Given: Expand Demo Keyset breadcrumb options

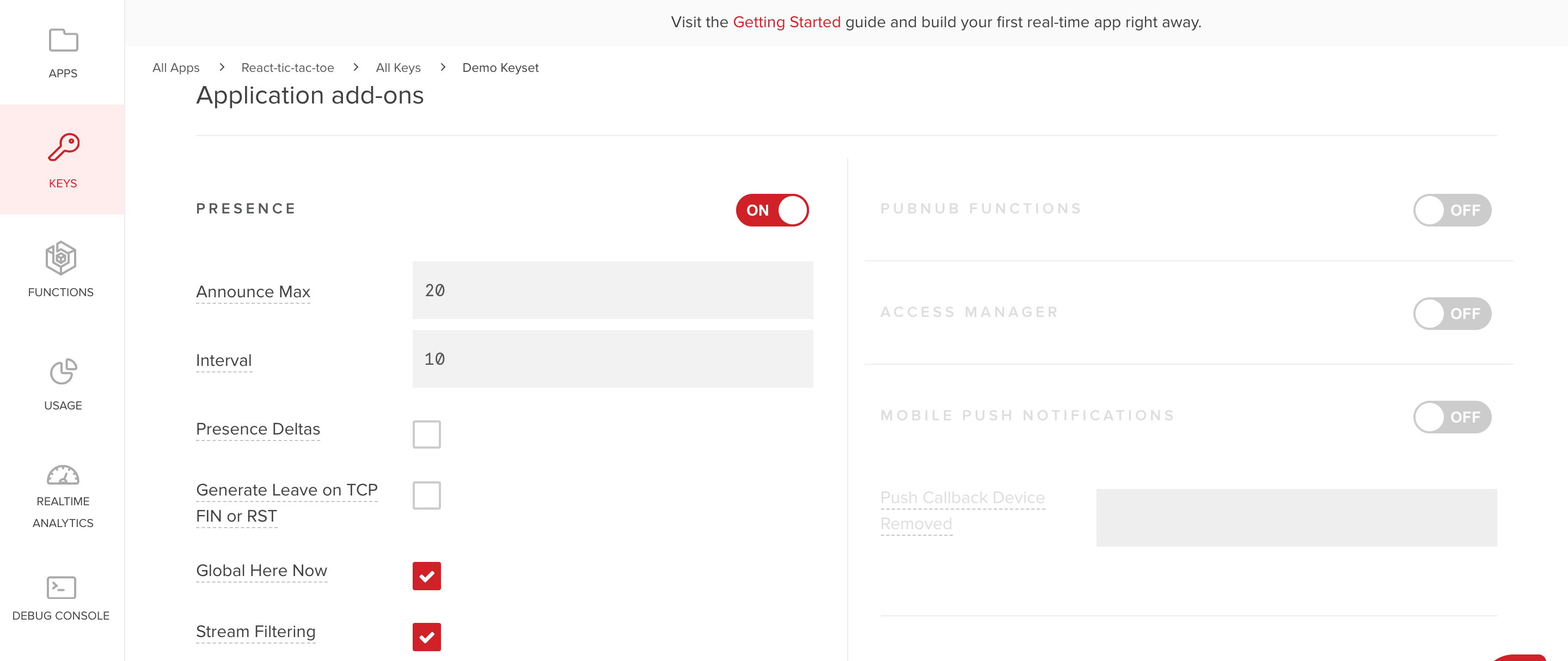Looking at the screenshot, I should coord(500,67).
